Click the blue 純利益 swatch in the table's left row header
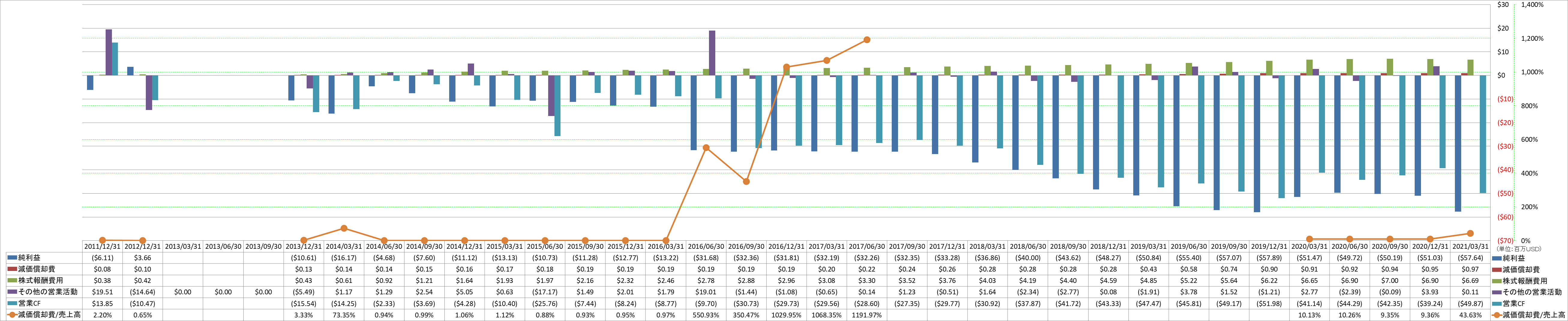This screenshot has width=1568, height=321. coord(12,258)
